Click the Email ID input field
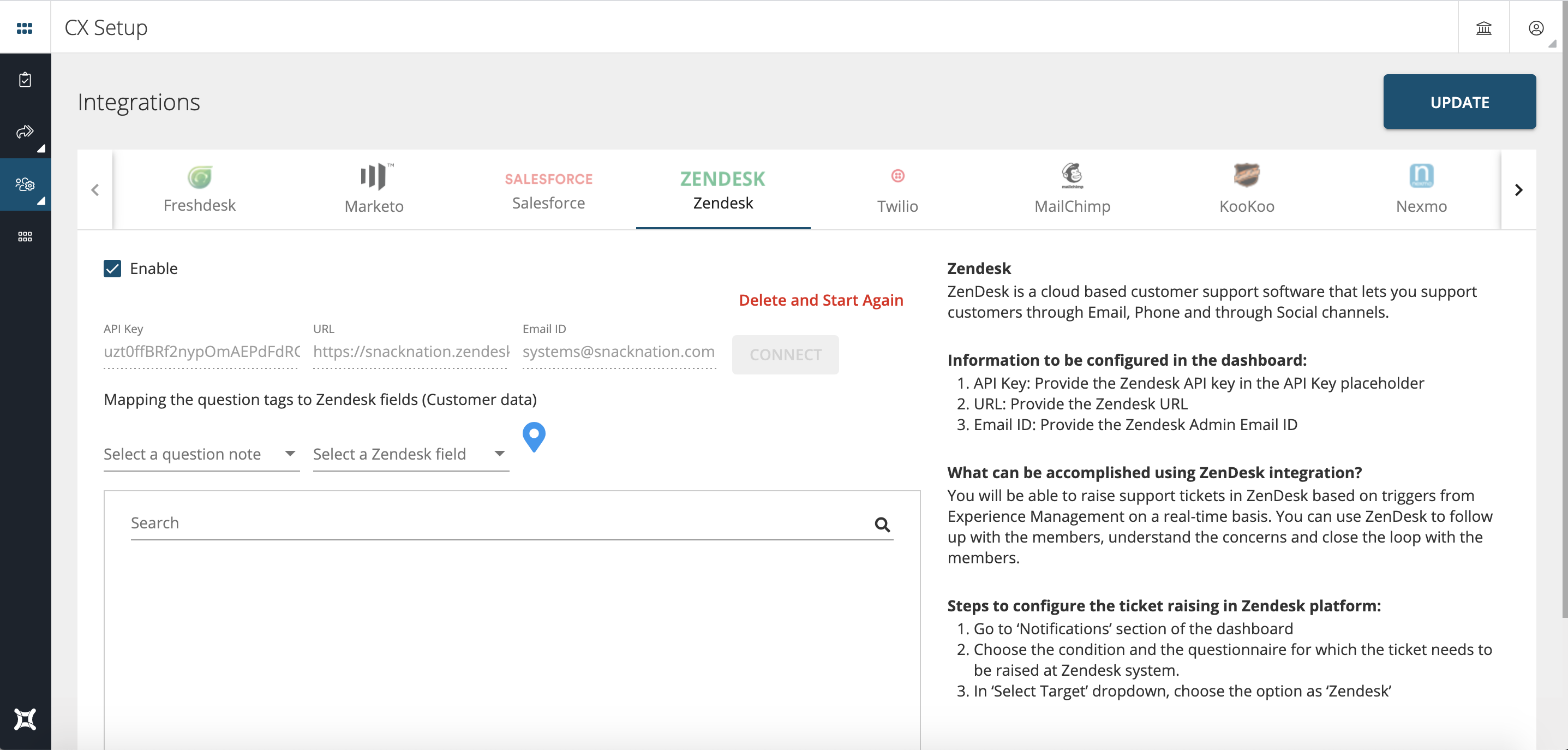Screen dimensions: 1568x750 [619, 352]
